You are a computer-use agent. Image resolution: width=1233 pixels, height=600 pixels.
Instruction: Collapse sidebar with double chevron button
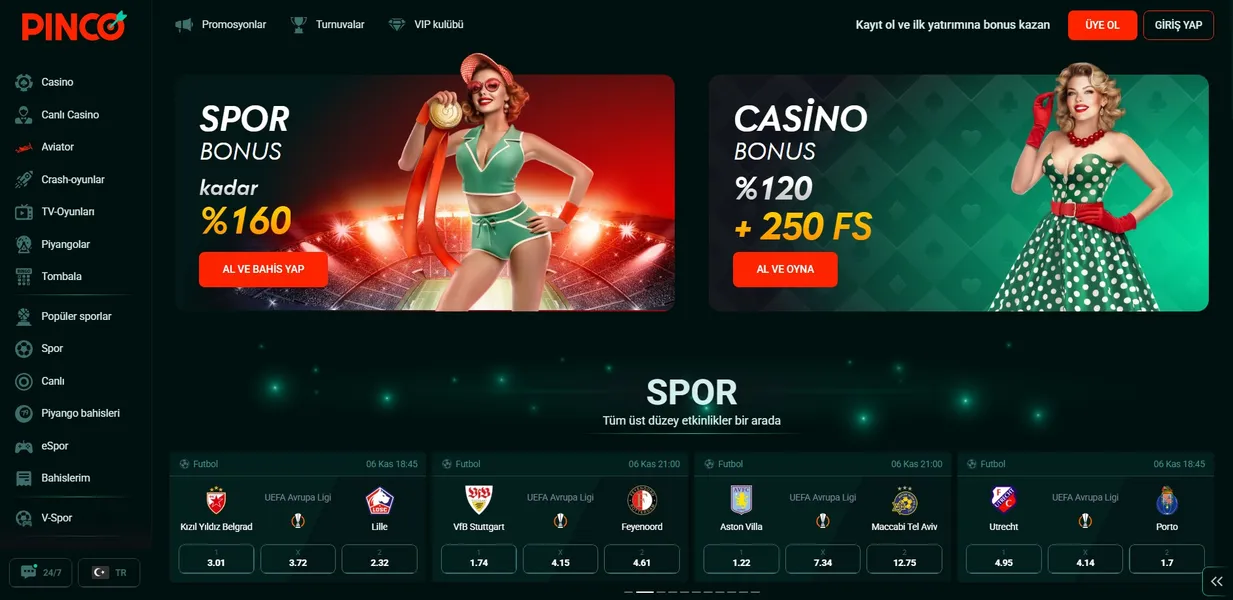point(1216,581)
